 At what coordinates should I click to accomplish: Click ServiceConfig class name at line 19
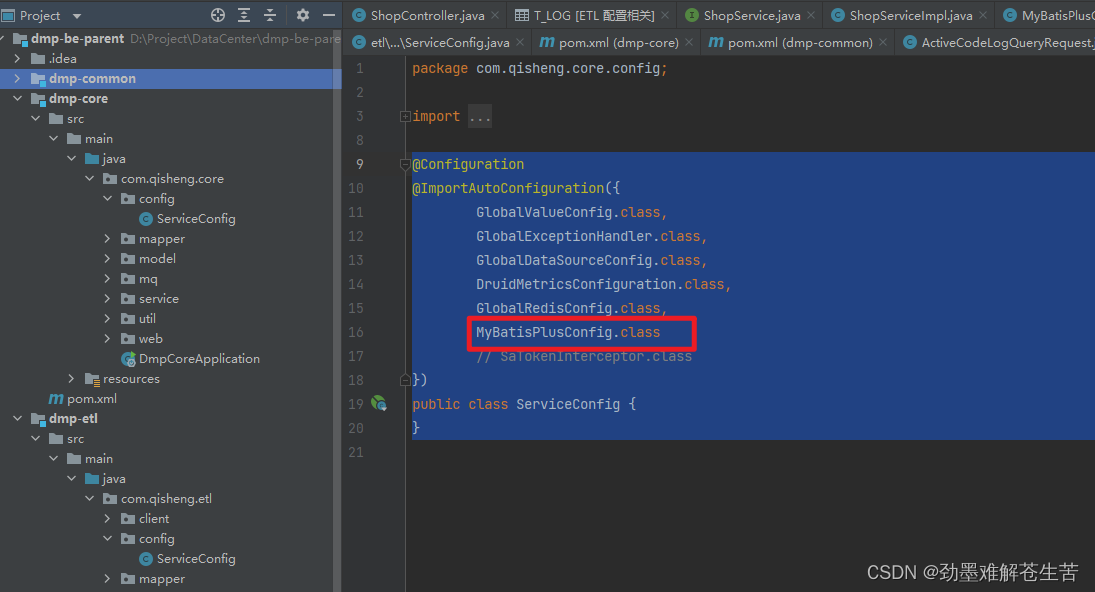pyautogui.click(x=568, y=404)
